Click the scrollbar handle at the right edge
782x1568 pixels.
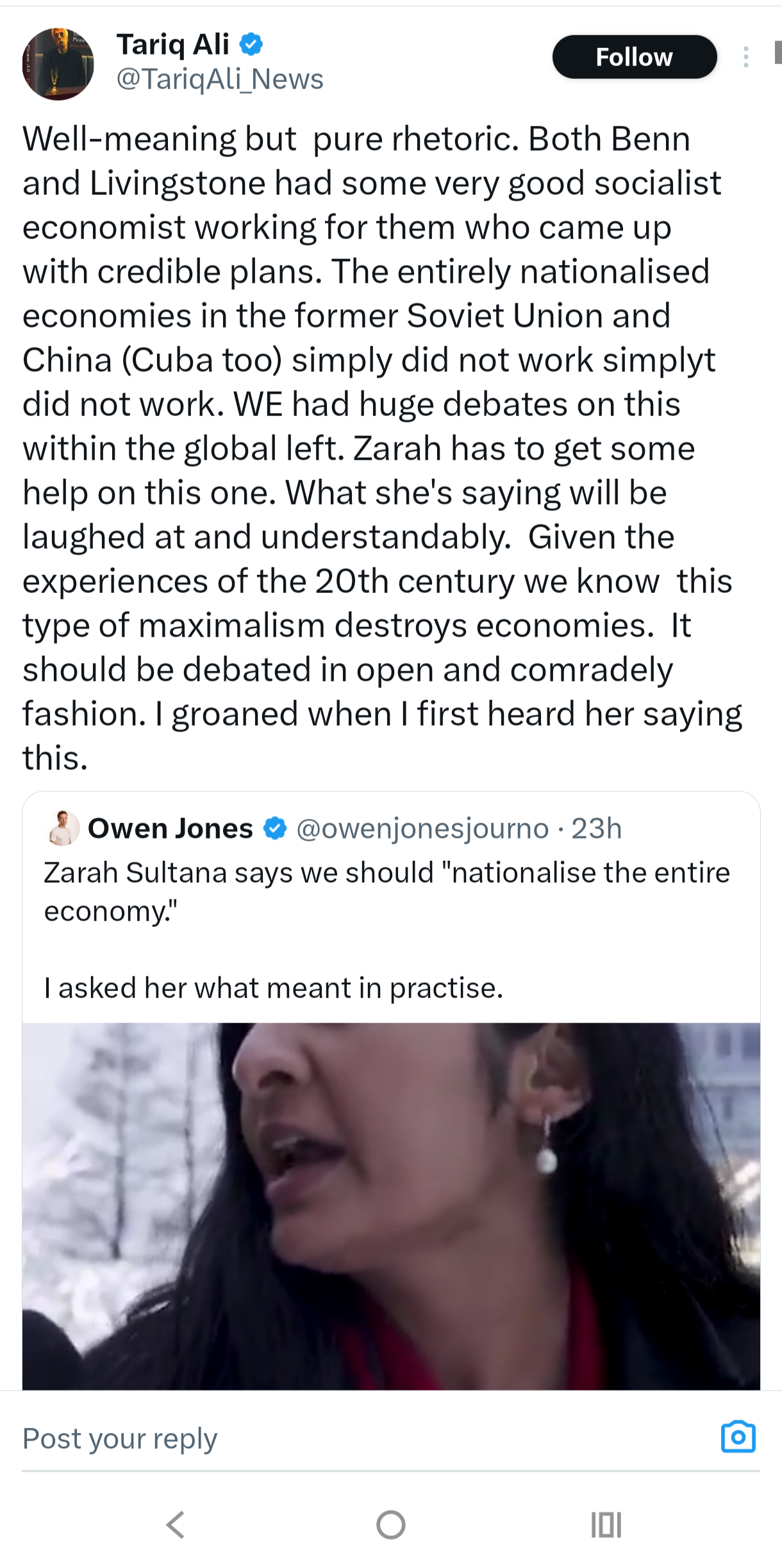click(778, 53)
